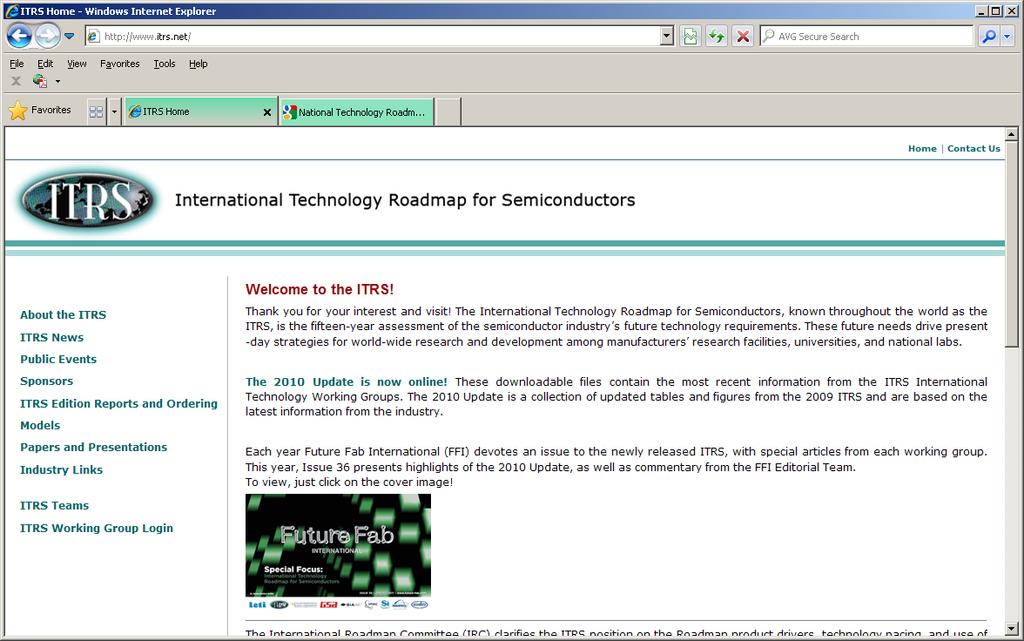Open About the ITRS page
This screenshot has width=1024, height=641.
63,315
